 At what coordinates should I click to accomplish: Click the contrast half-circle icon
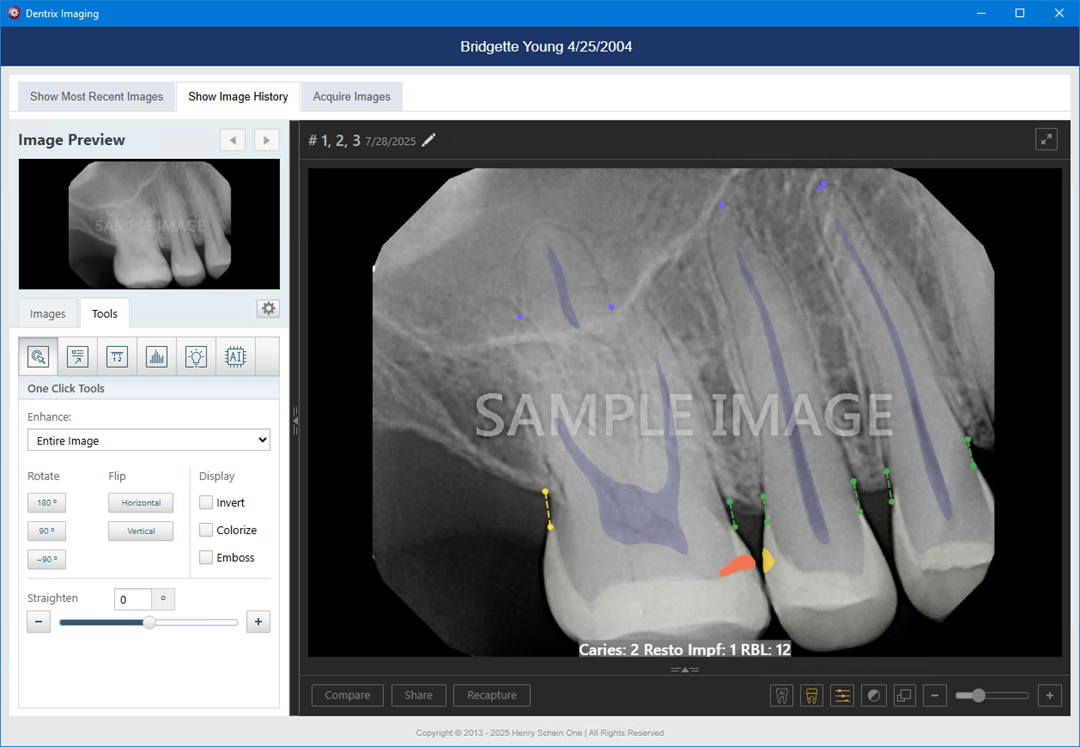873,695
